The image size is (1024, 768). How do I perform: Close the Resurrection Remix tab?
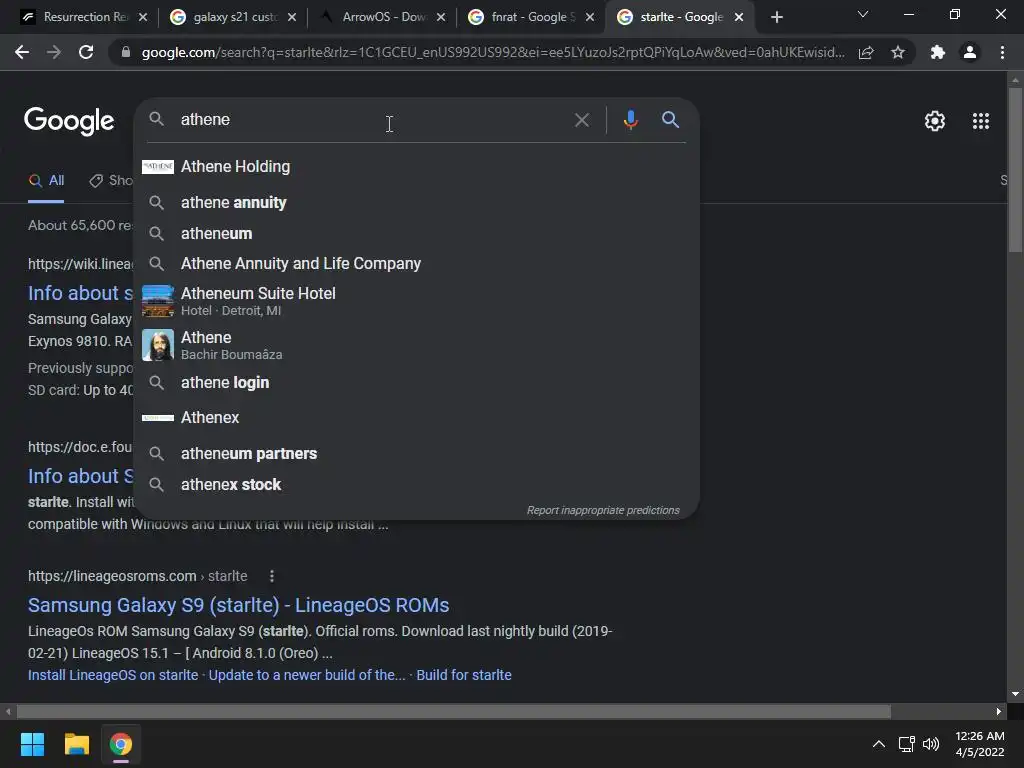pos(143,18)
